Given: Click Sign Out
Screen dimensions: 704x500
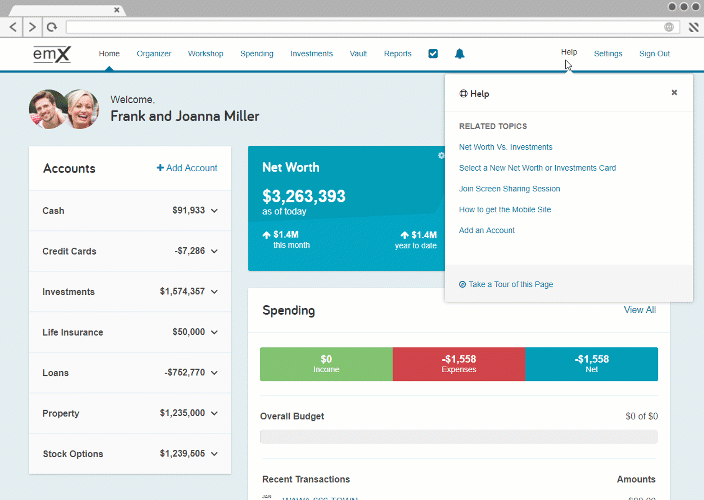Looking at the screenshot, I should point(655,53).
